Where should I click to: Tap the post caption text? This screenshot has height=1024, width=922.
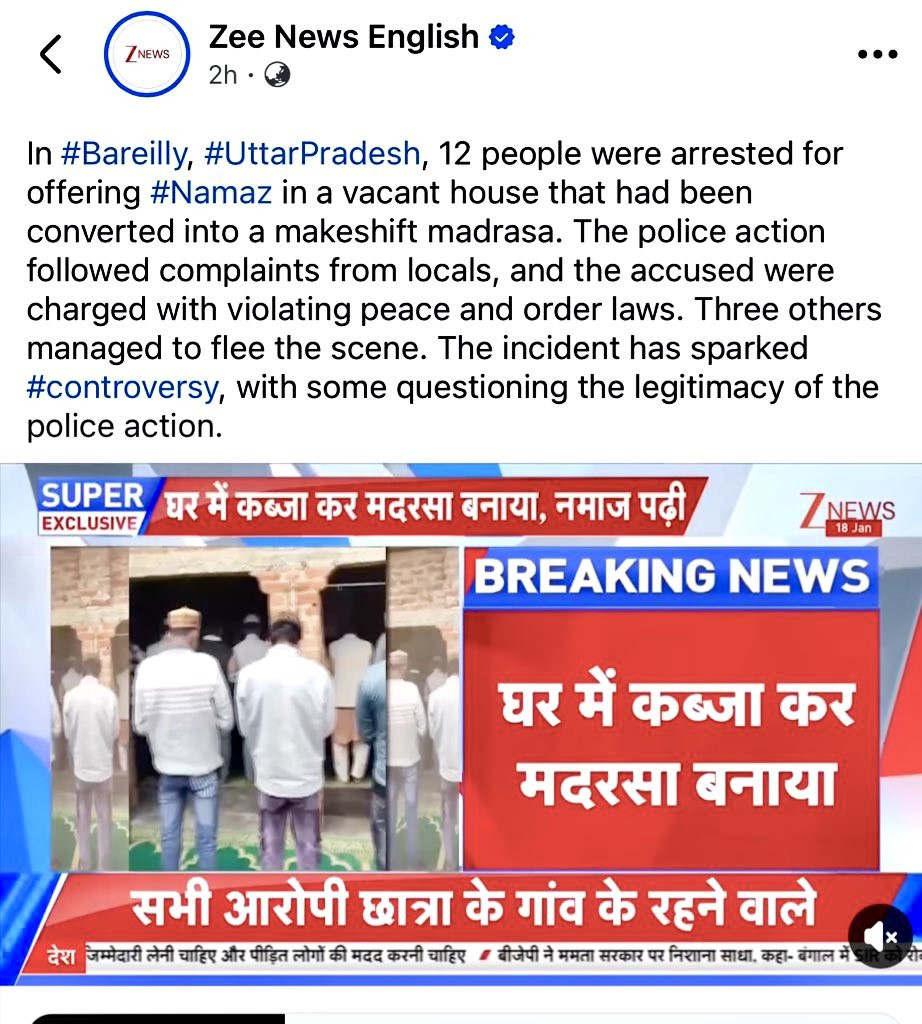pos(454,290)
